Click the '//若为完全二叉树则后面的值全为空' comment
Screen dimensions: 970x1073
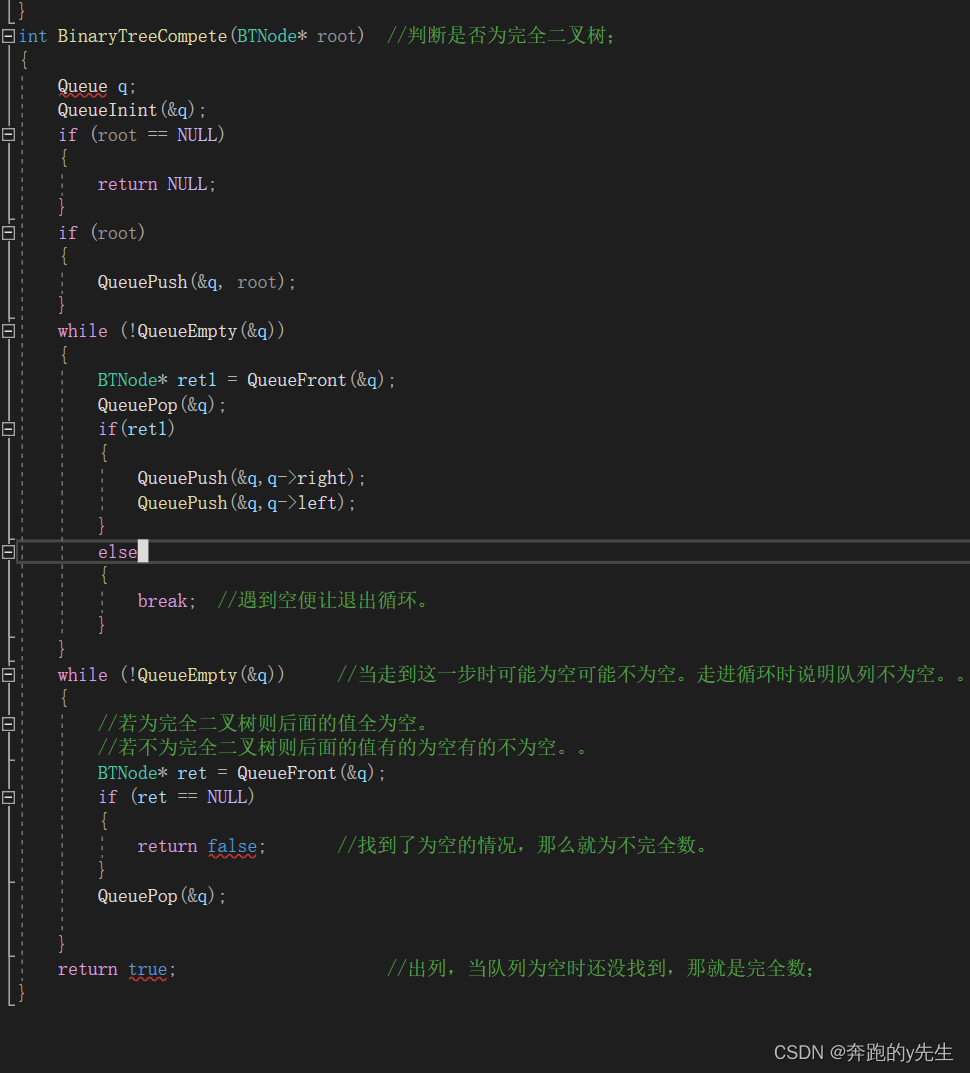(263, 723)
